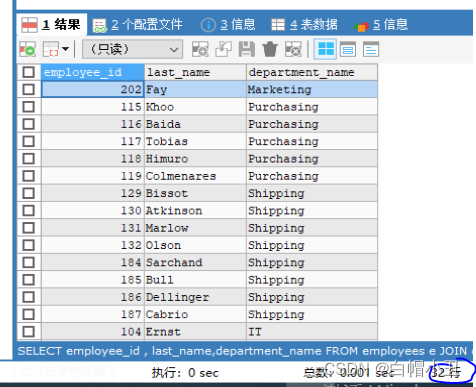Select the cell with employee id 129

click(93, 193)
